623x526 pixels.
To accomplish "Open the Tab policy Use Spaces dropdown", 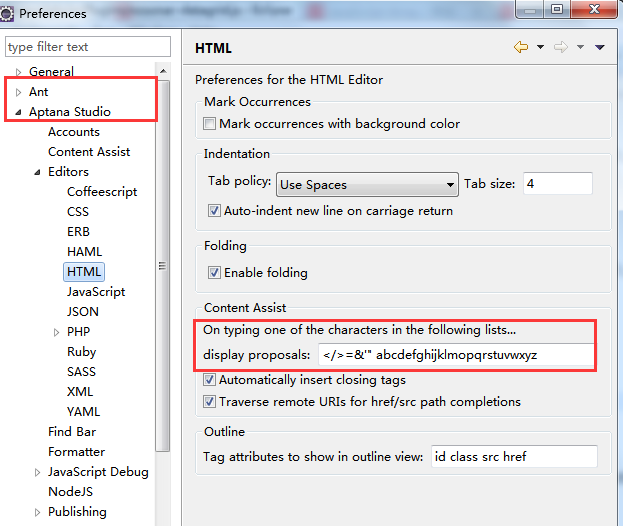I will (x=367, y=184).
